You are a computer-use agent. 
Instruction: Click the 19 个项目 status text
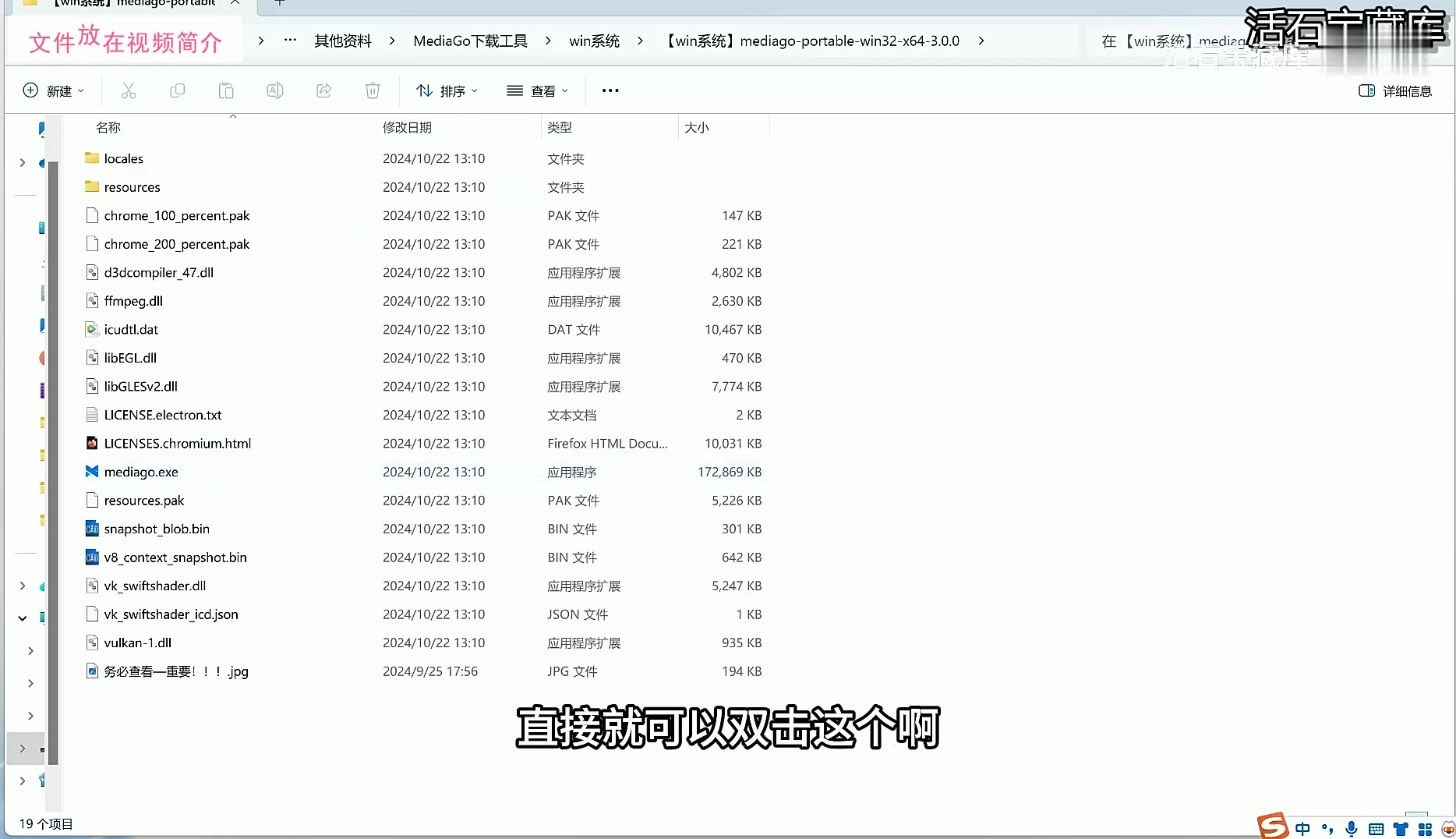46,823
